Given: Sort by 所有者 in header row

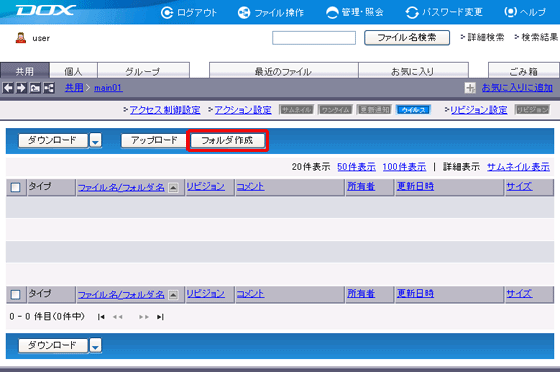Looking at the screenshot, I should click(361, 186).
